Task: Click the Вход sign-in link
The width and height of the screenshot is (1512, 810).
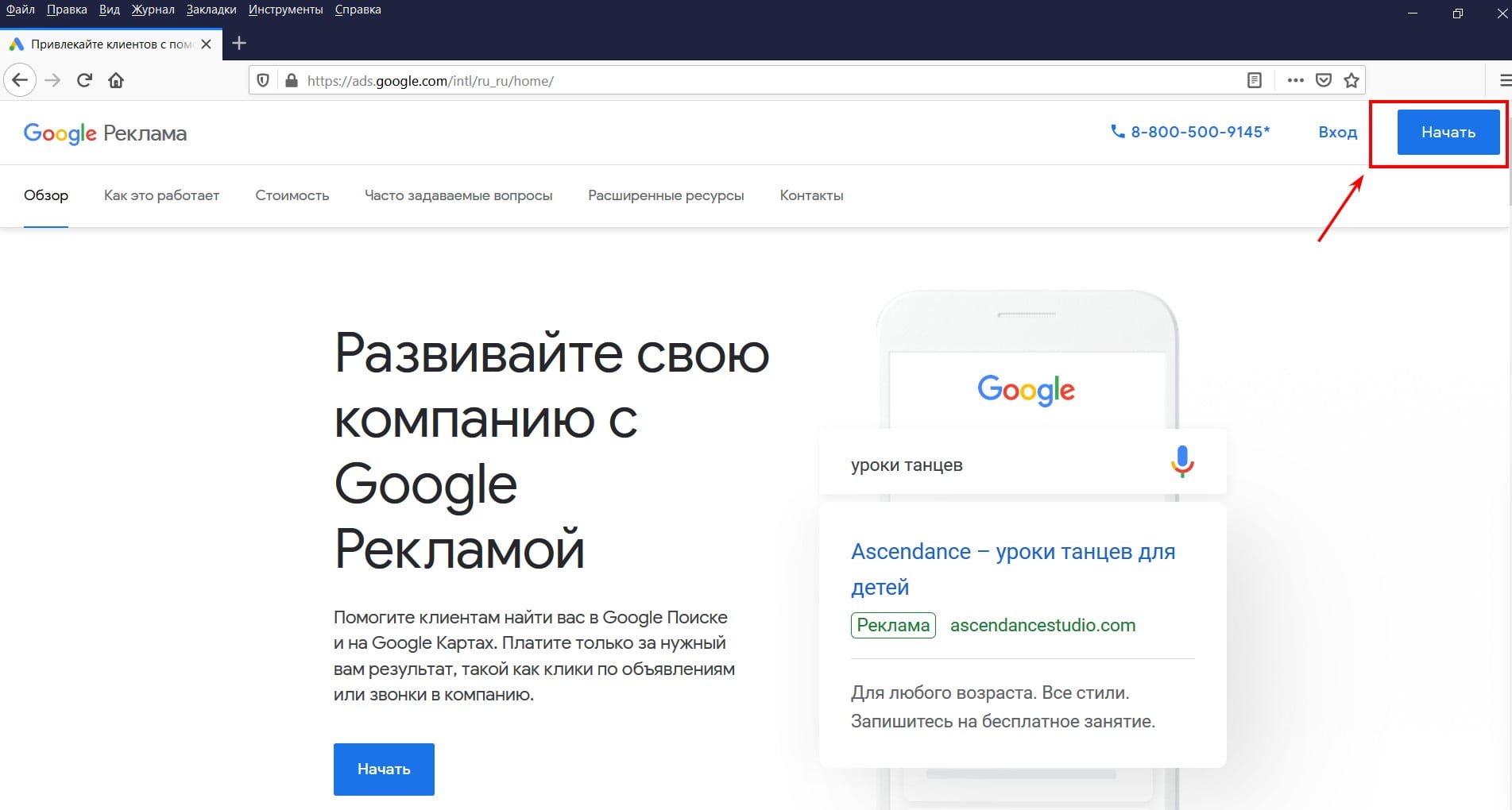Action: tap(1337, 133)
